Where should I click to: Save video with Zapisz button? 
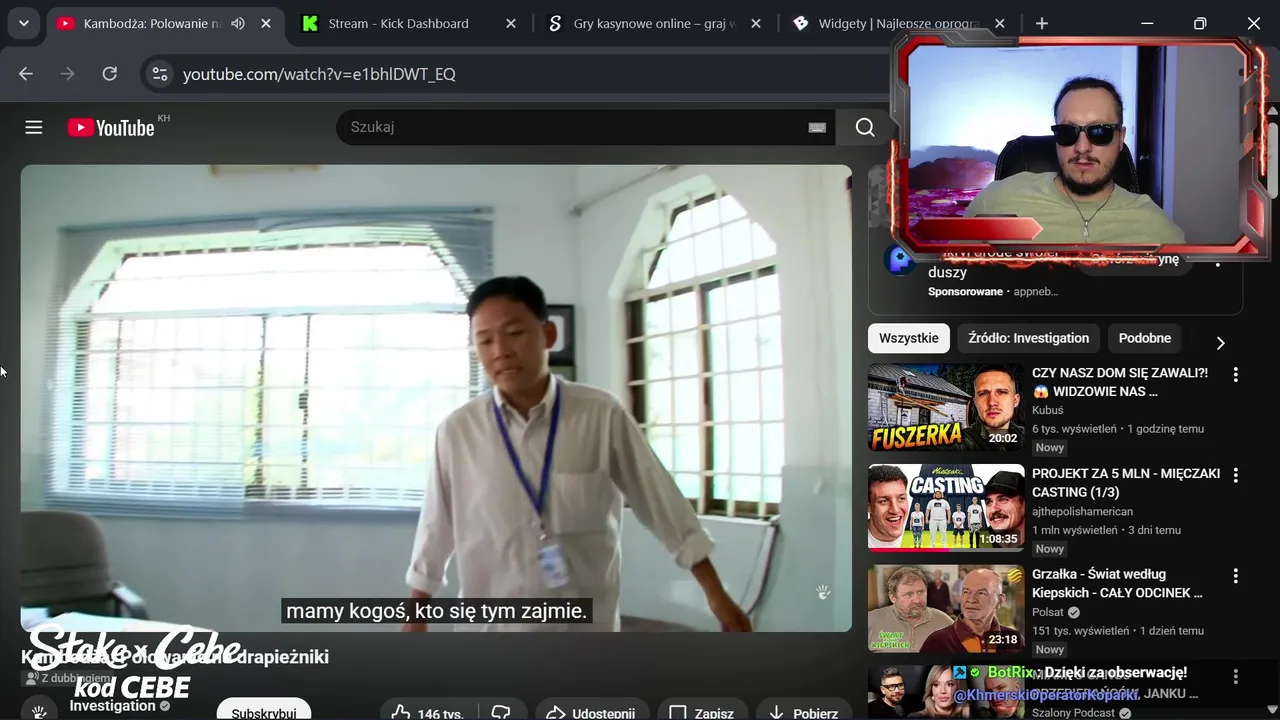point(701,712)
